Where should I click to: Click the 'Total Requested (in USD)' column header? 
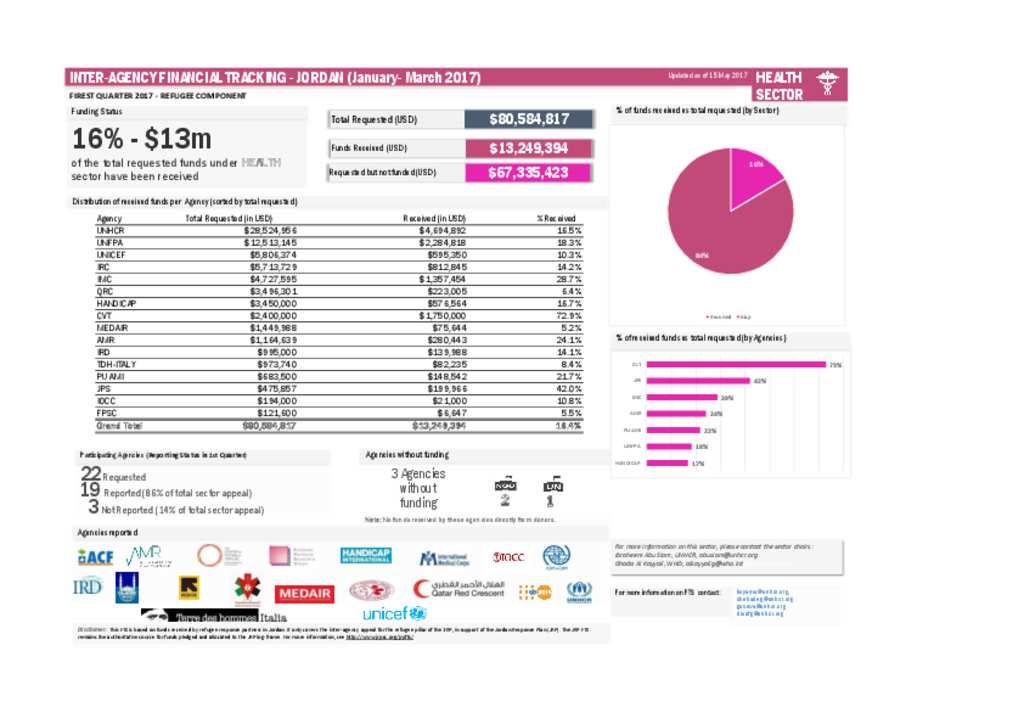[x=229, y=219]
